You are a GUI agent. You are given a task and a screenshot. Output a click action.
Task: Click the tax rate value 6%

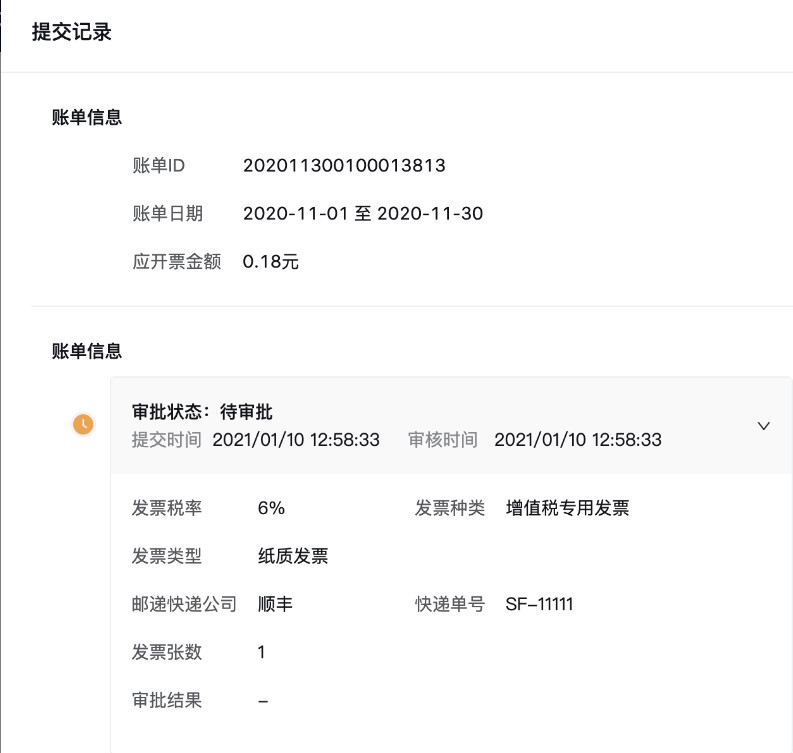(271, 508)
